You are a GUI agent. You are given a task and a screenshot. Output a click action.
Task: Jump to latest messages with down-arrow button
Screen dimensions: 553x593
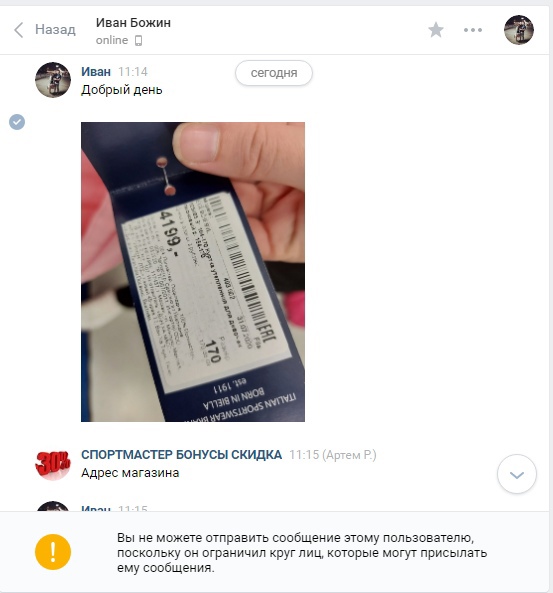pyautogui.click(x=517, y=474)
